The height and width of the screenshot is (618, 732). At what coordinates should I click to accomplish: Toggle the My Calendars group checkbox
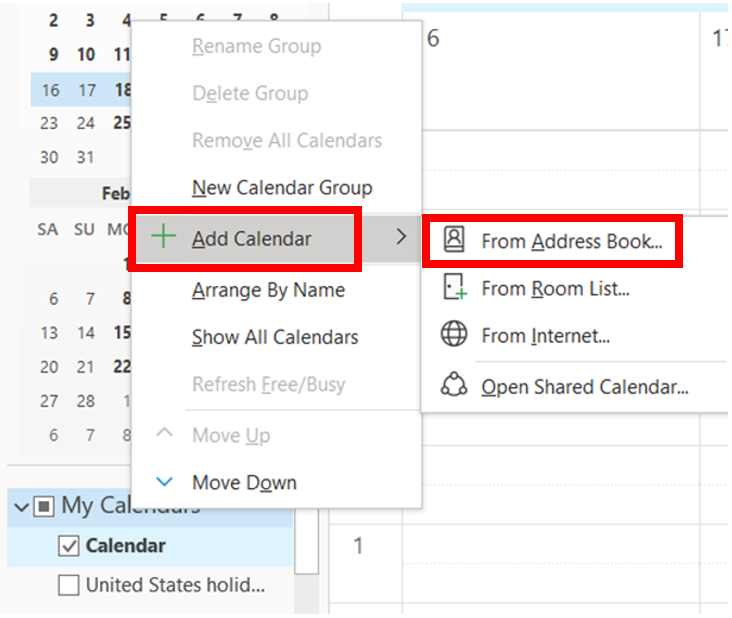click(x=44, y=506)
